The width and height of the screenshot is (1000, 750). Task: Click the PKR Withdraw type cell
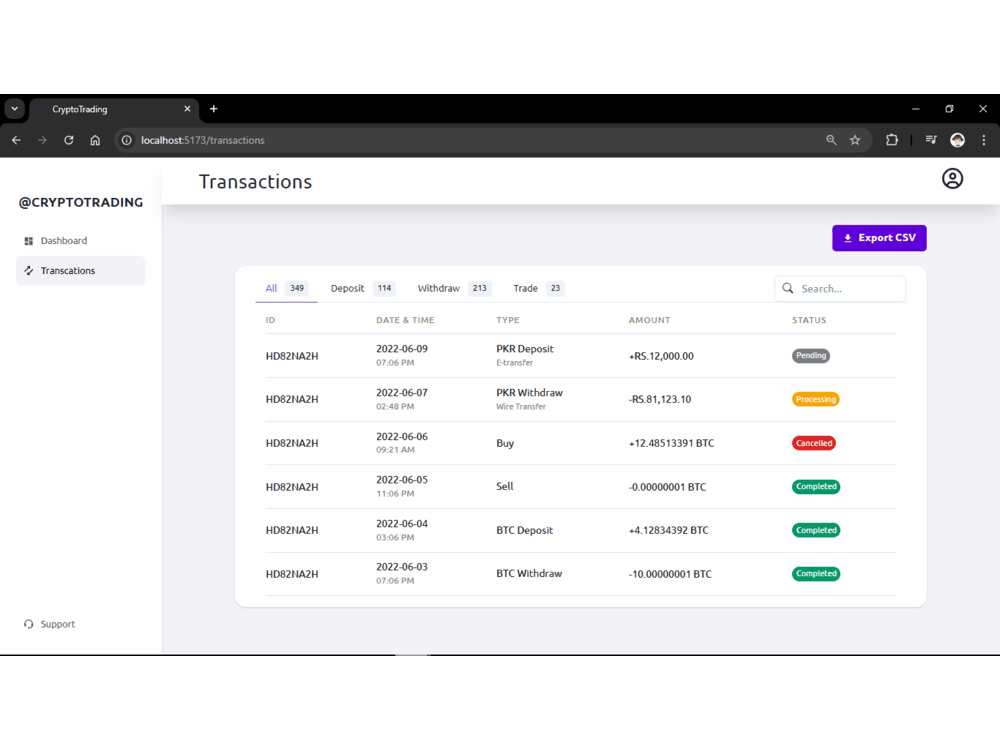pos(529,399)
